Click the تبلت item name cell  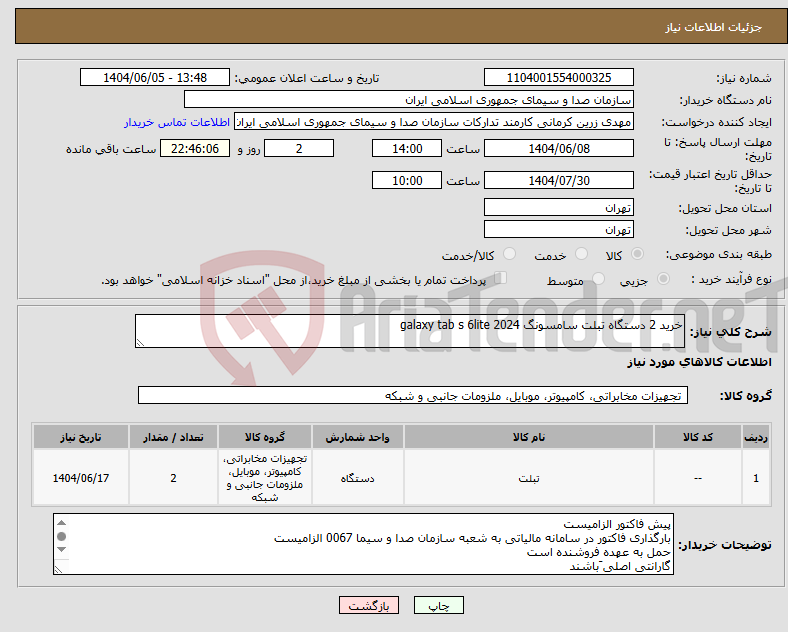tap(529, 478)
